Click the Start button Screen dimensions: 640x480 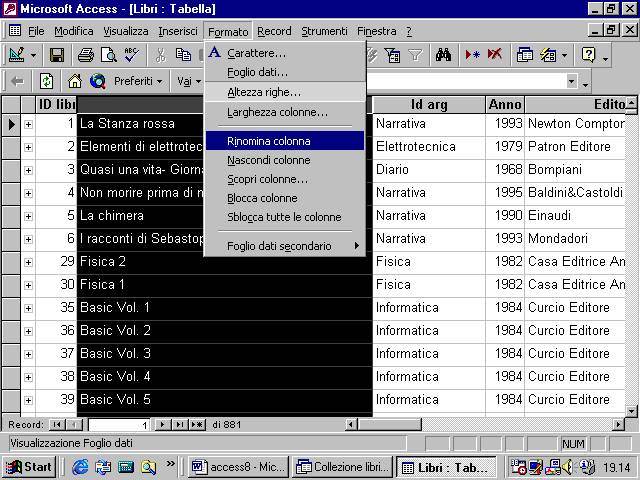point(29,467)
